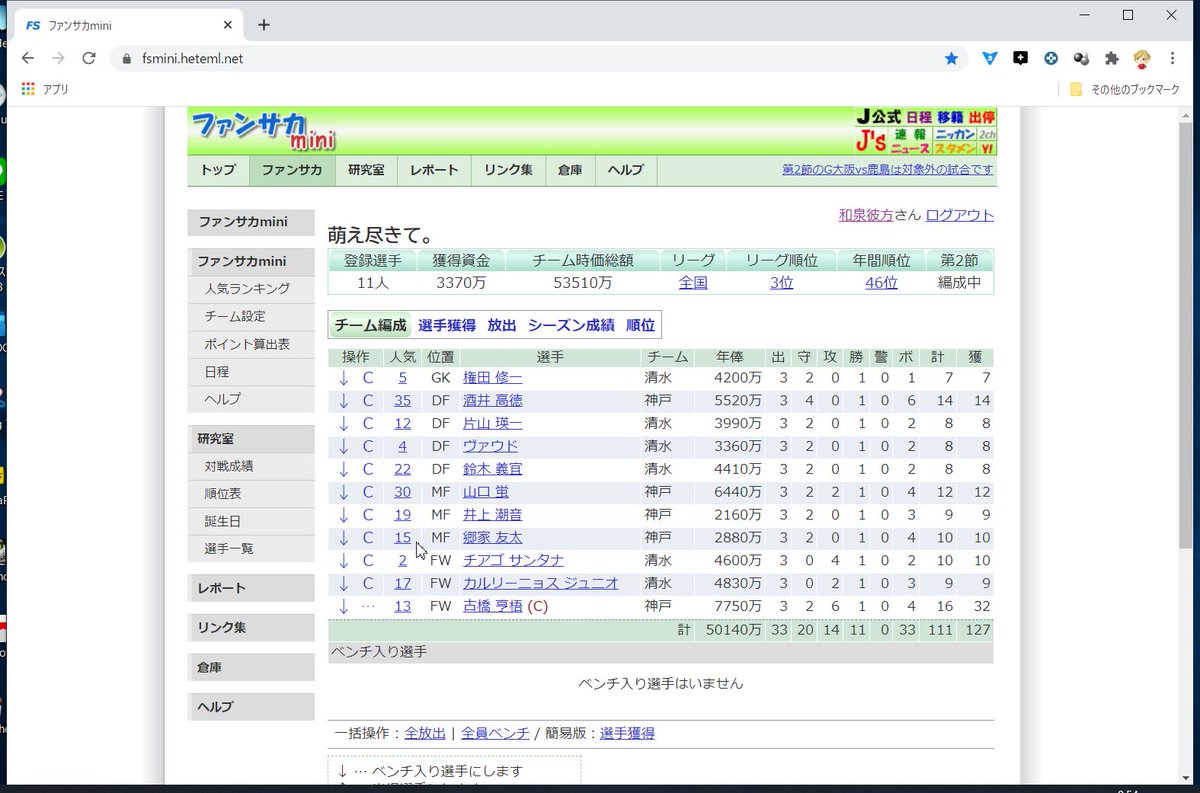
Task: Open a new browser tab
Action: coord(264,25)
